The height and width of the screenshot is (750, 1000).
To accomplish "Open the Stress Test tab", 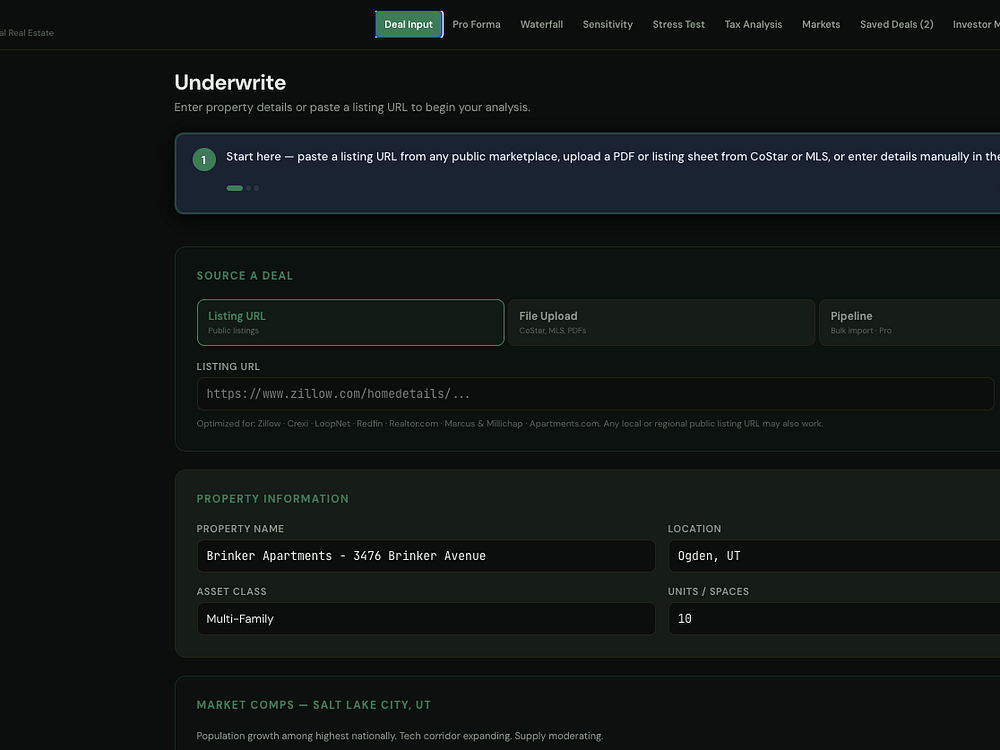I will (679, 24).
